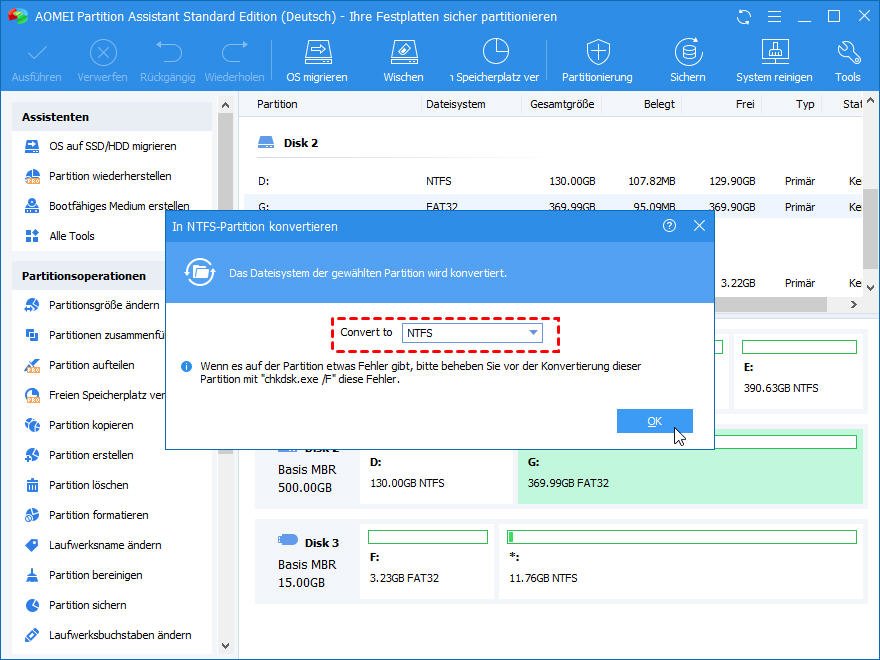
Task: Select Partitionsgröße ändern
Action: [x=93, y=305]
